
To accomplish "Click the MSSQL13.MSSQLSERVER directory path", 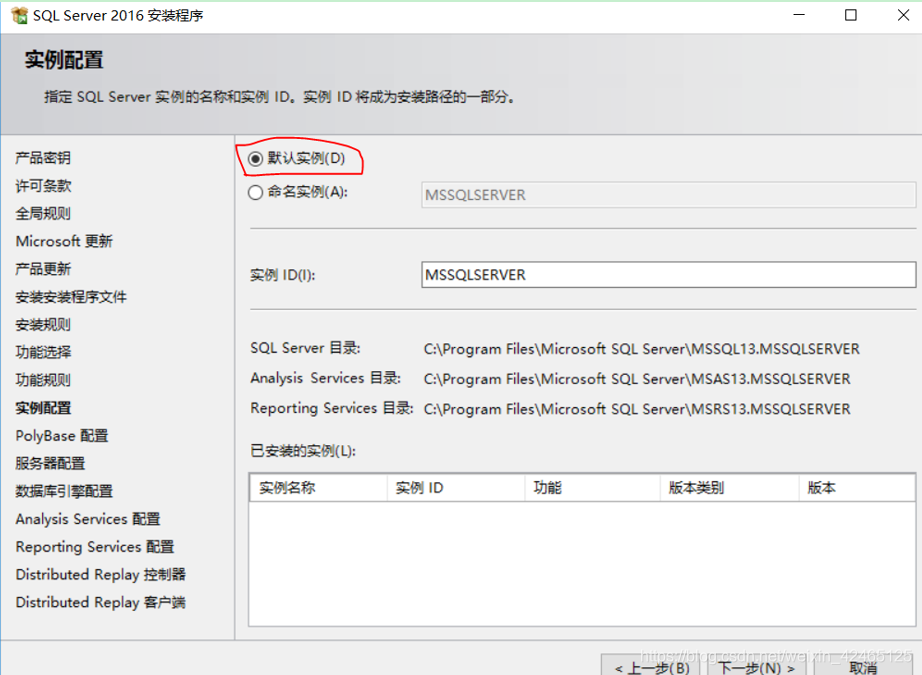I will click(x=642, y=349).
